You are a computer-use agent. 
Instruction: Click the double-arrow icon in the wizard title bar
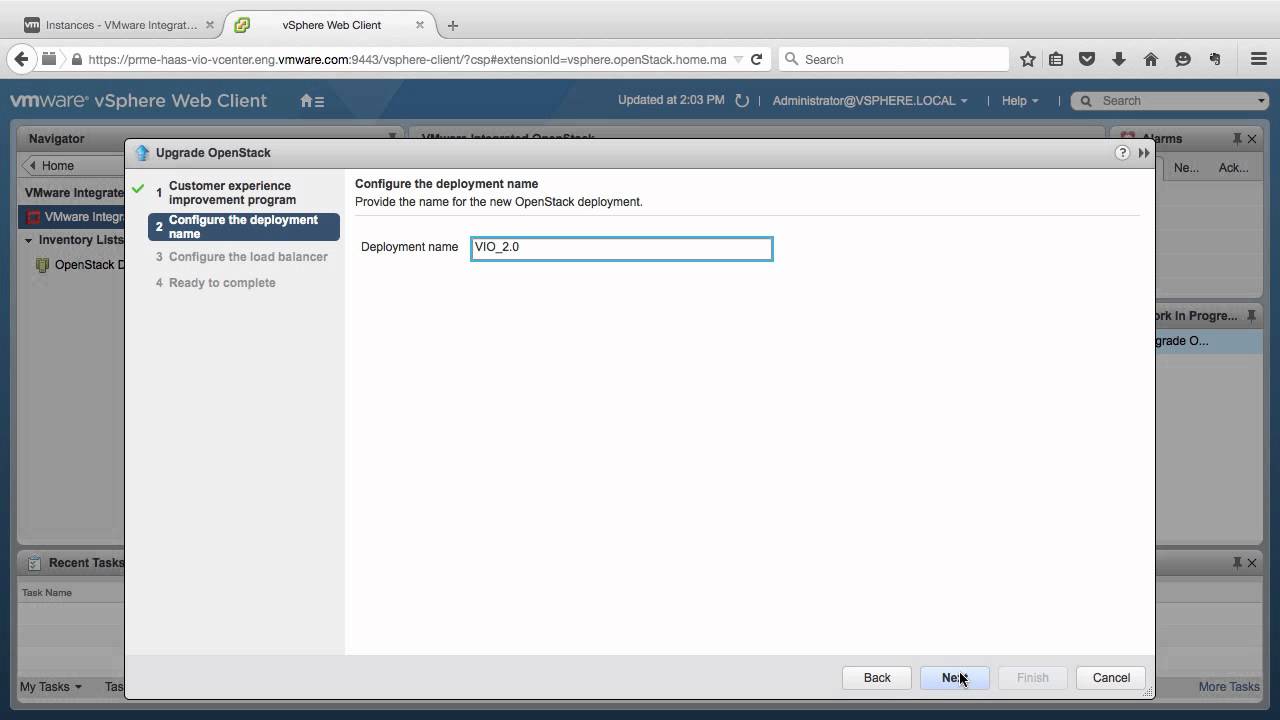coord(1144,153)
